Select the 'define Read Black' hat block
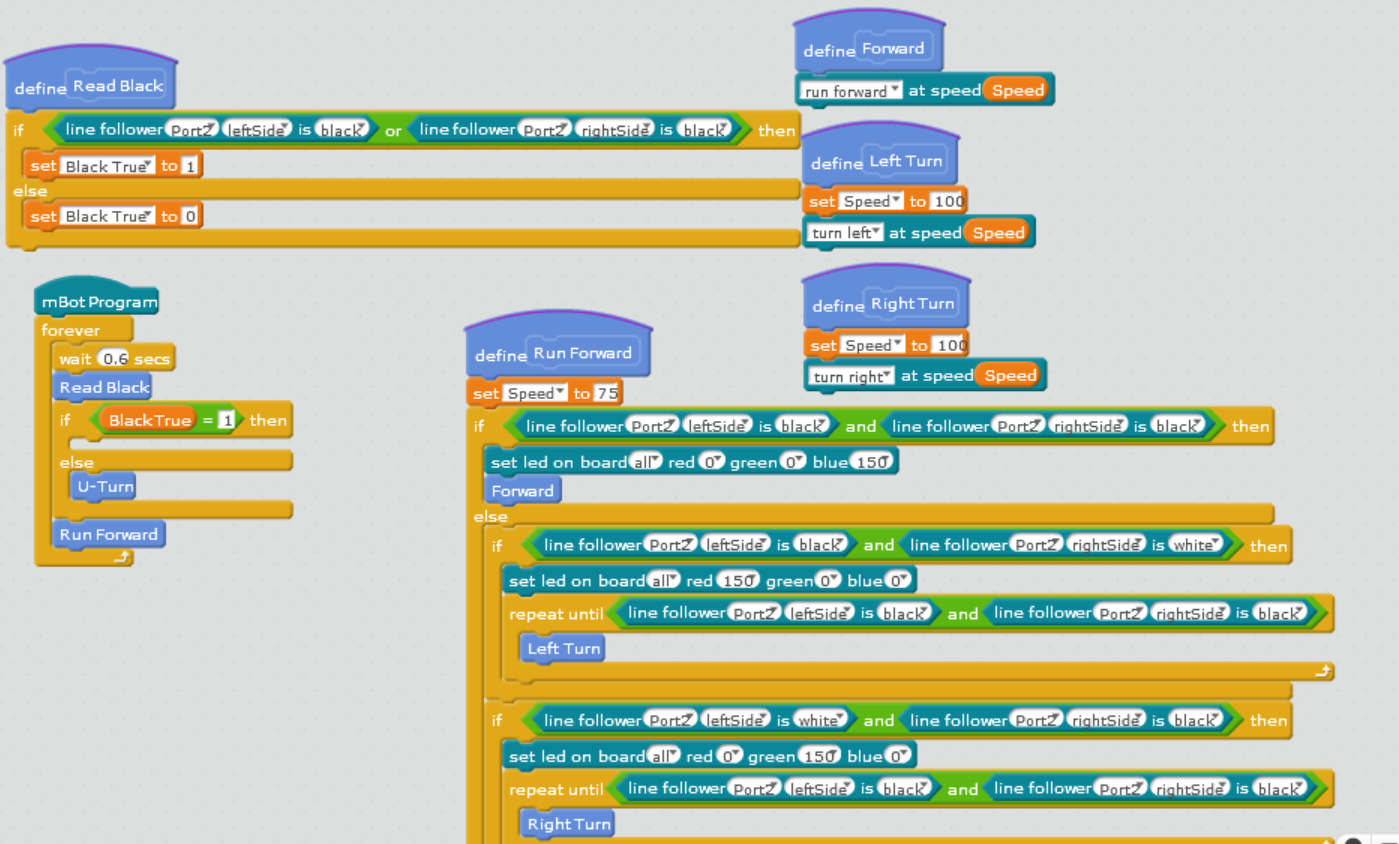Image resolution: width=1399 pixels, height=844 pixels. (x=90, y=81)
